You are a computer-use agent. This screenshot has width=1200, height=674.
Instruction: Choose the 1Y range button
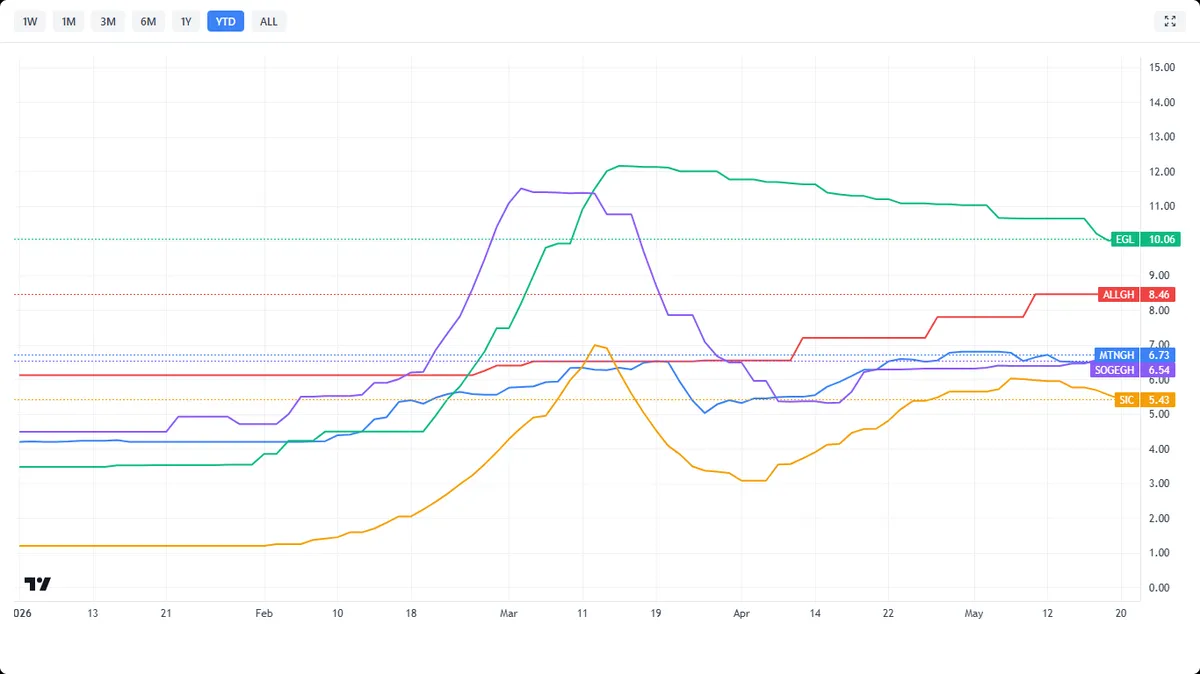pos(186,21)
